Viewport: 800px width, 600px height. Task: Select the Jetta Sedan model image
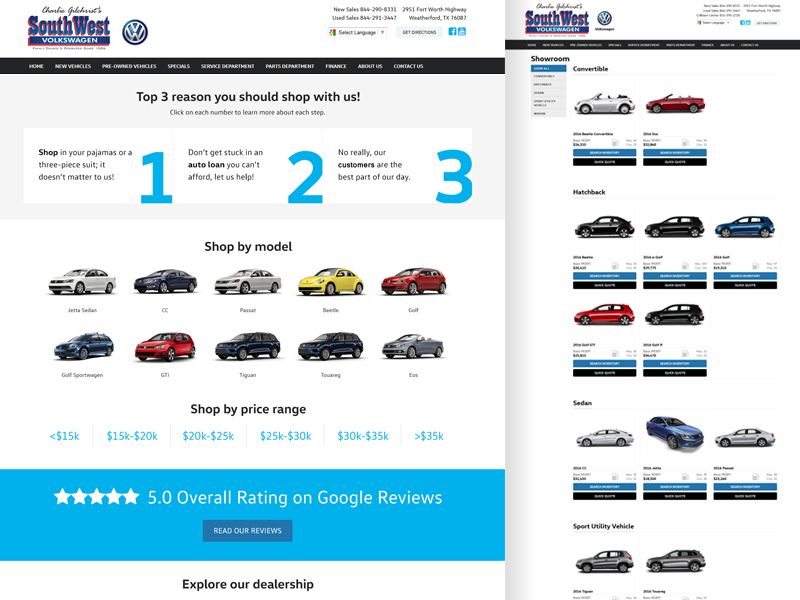coord(82,282)
